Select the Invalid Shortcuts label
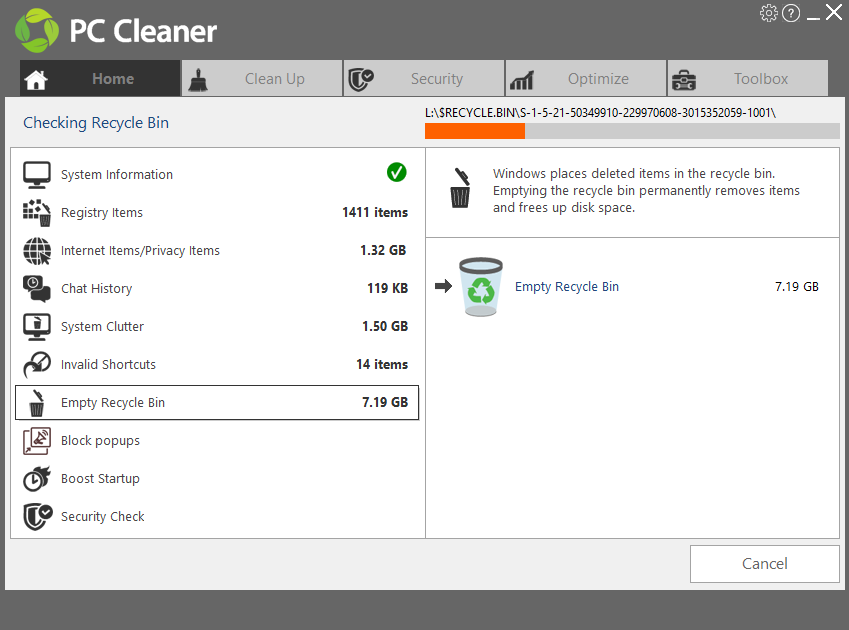 pos(108,364)
